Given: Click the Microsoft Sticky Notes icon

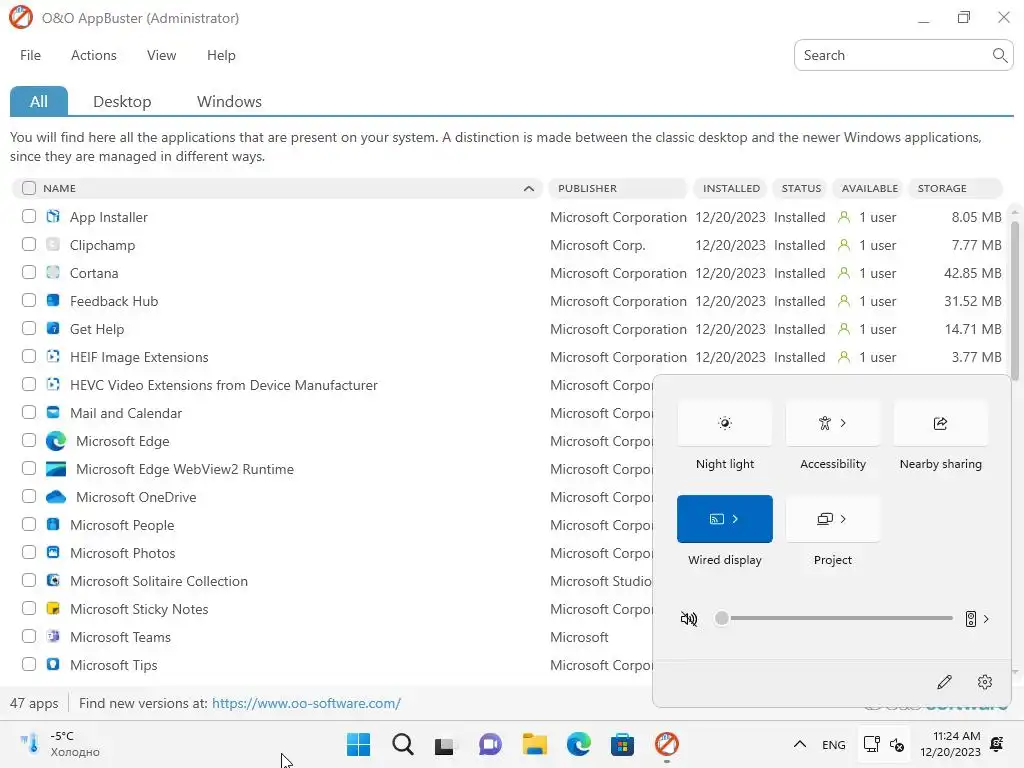Looking at the screenshot, I should coord(53,609).
